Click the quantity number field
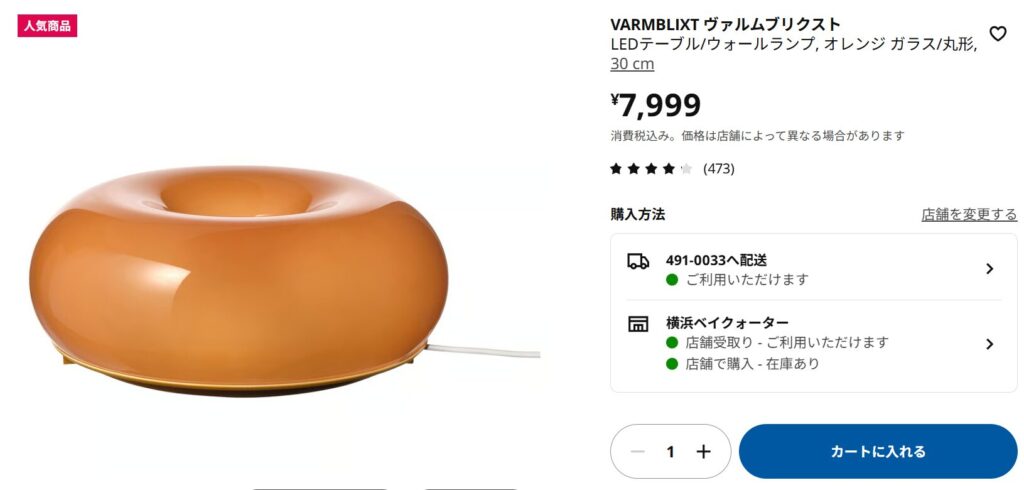 [x=671, y=451]
